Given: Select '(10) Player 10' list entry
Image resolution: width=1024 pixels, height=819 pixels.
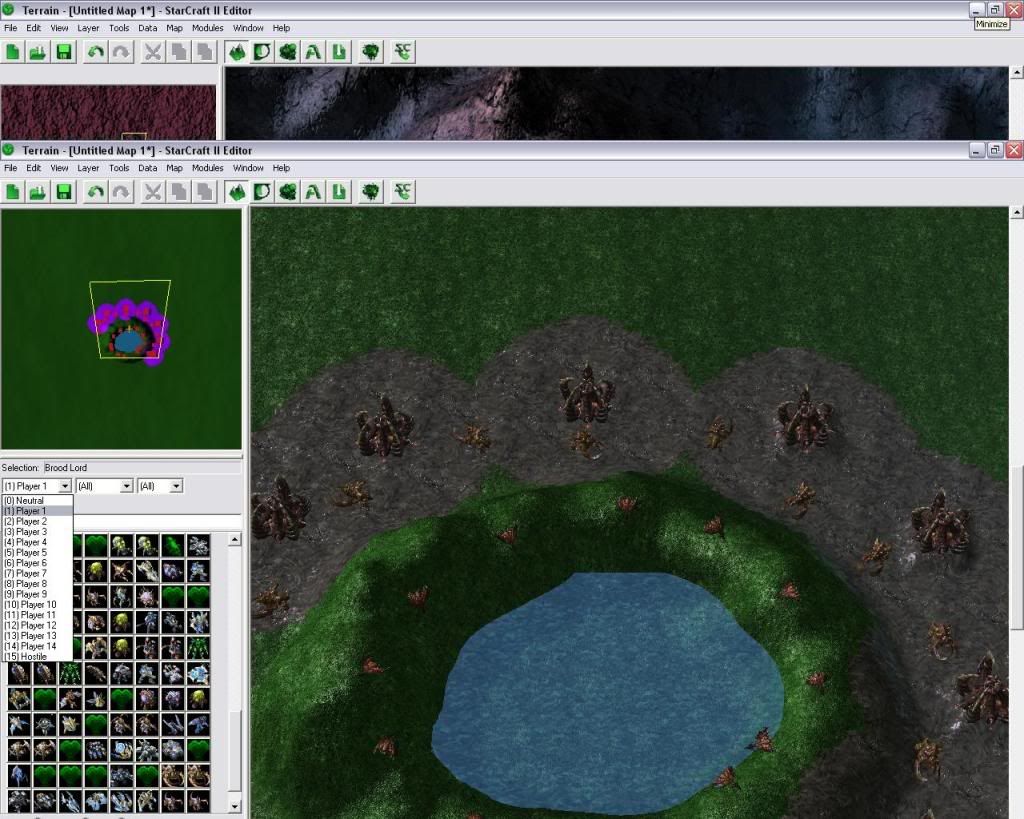Looking at the screenshot, I should (x=37, y=605).
